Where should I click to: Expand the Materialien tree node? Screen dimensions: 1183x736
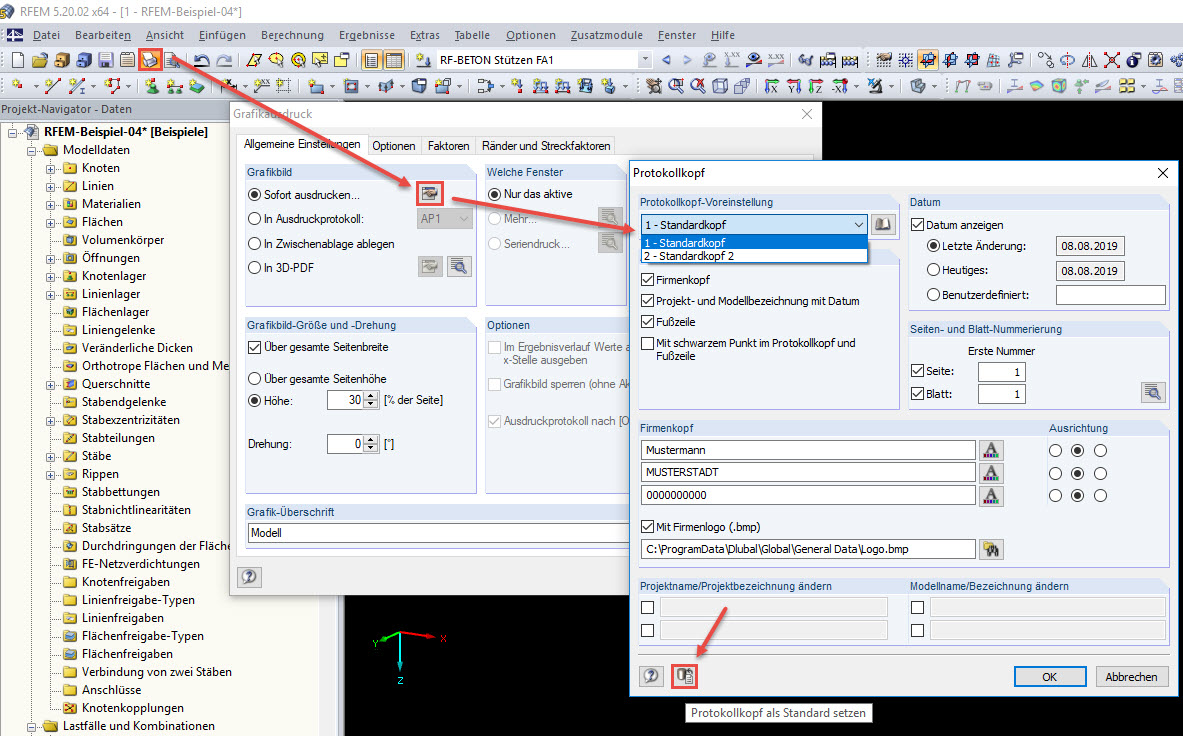(50, 204)
